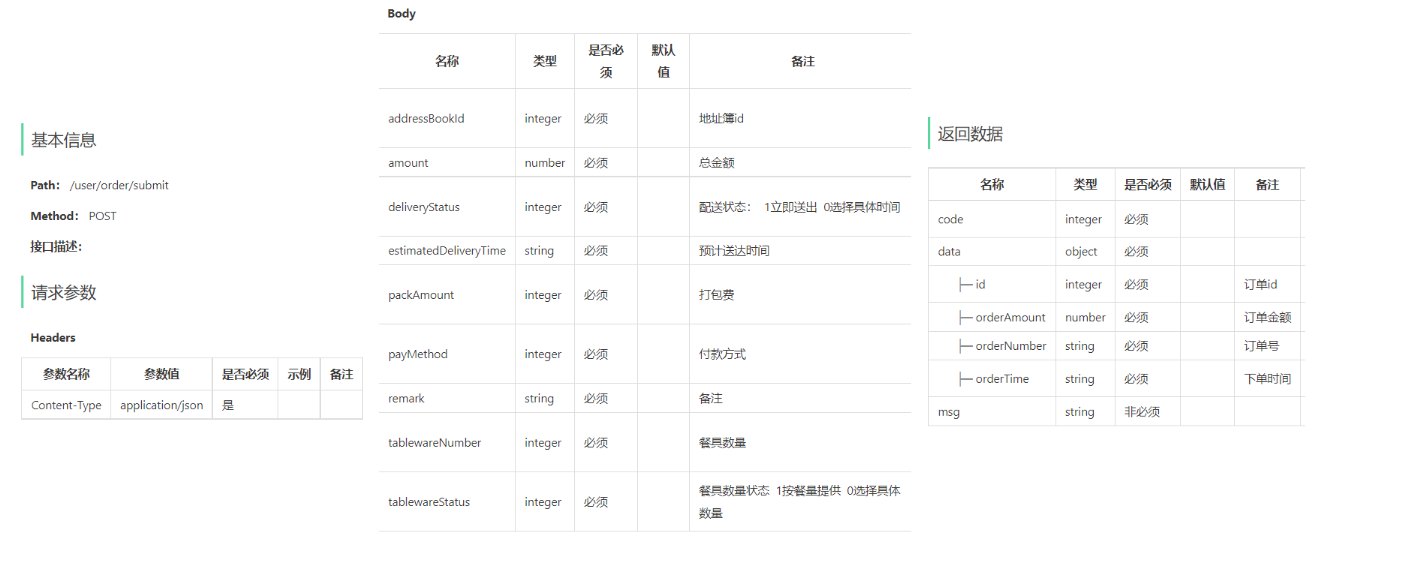Select the code field in return data

pyautogui.click(x=951, y=219)
